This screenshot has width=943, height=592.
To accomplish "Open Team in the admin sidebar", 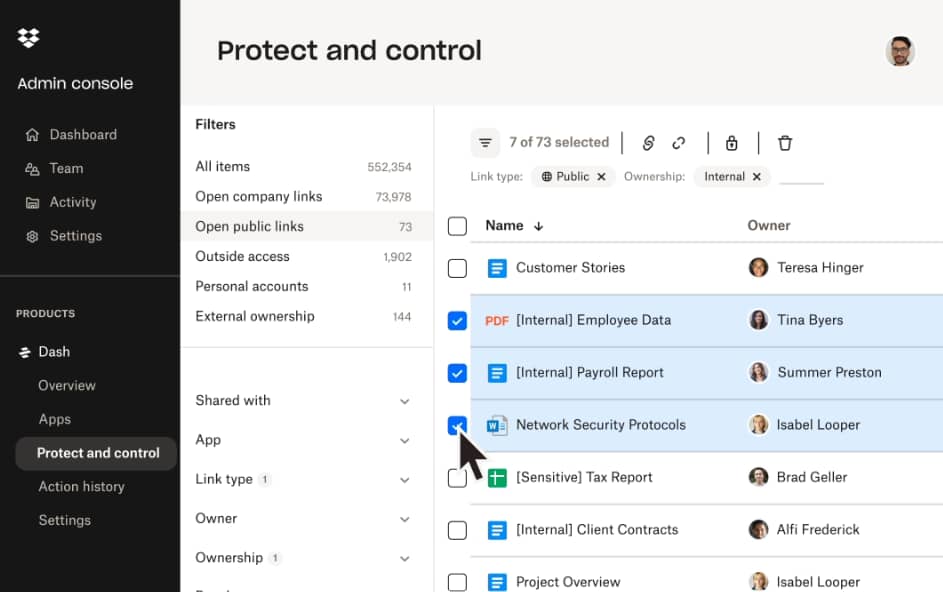I will click(x=64, y=168).
